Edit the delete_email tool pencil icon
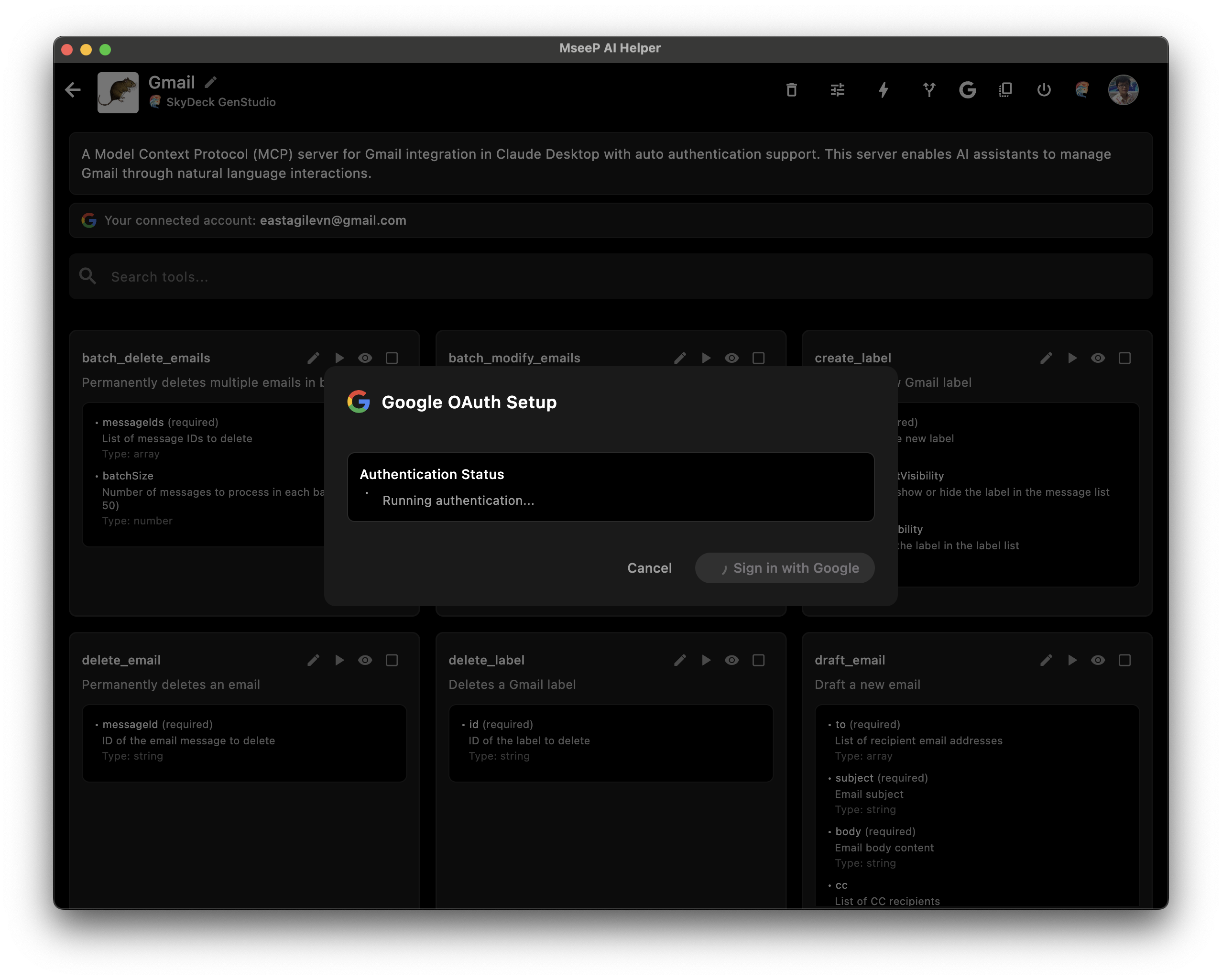The width and height of the screenshot is (1222, 980). pos(313,660)
